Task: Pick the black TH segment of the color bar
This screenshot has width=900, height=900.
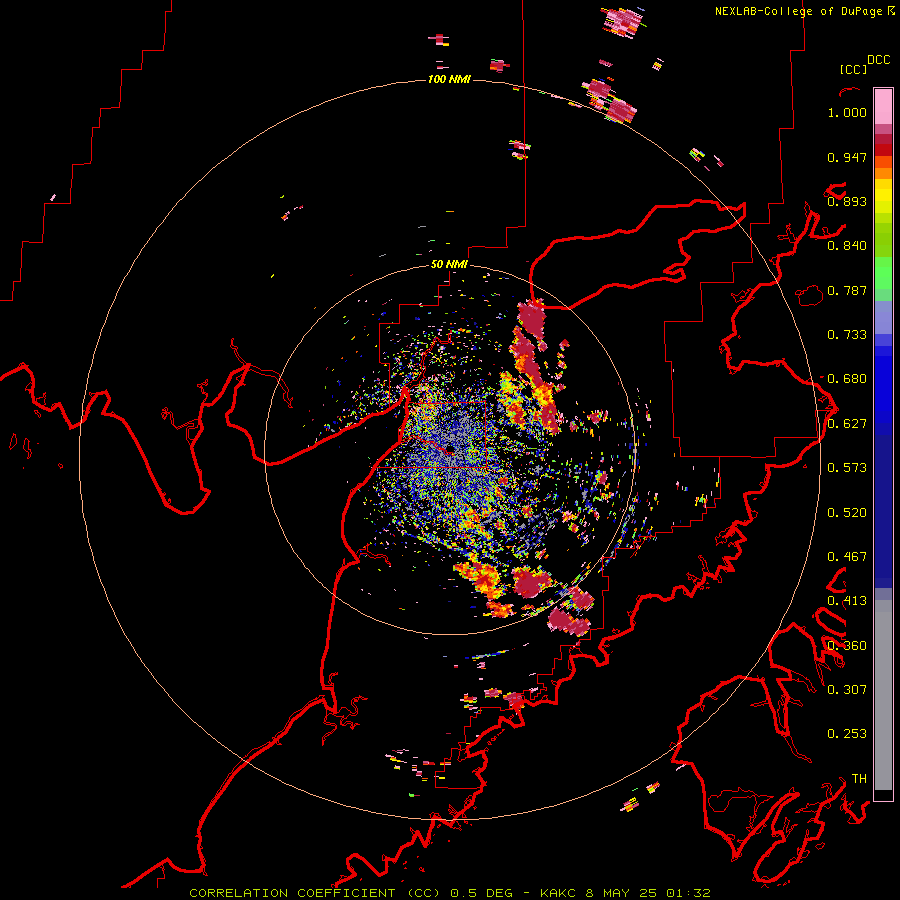Action: click(x=883, y=795)
